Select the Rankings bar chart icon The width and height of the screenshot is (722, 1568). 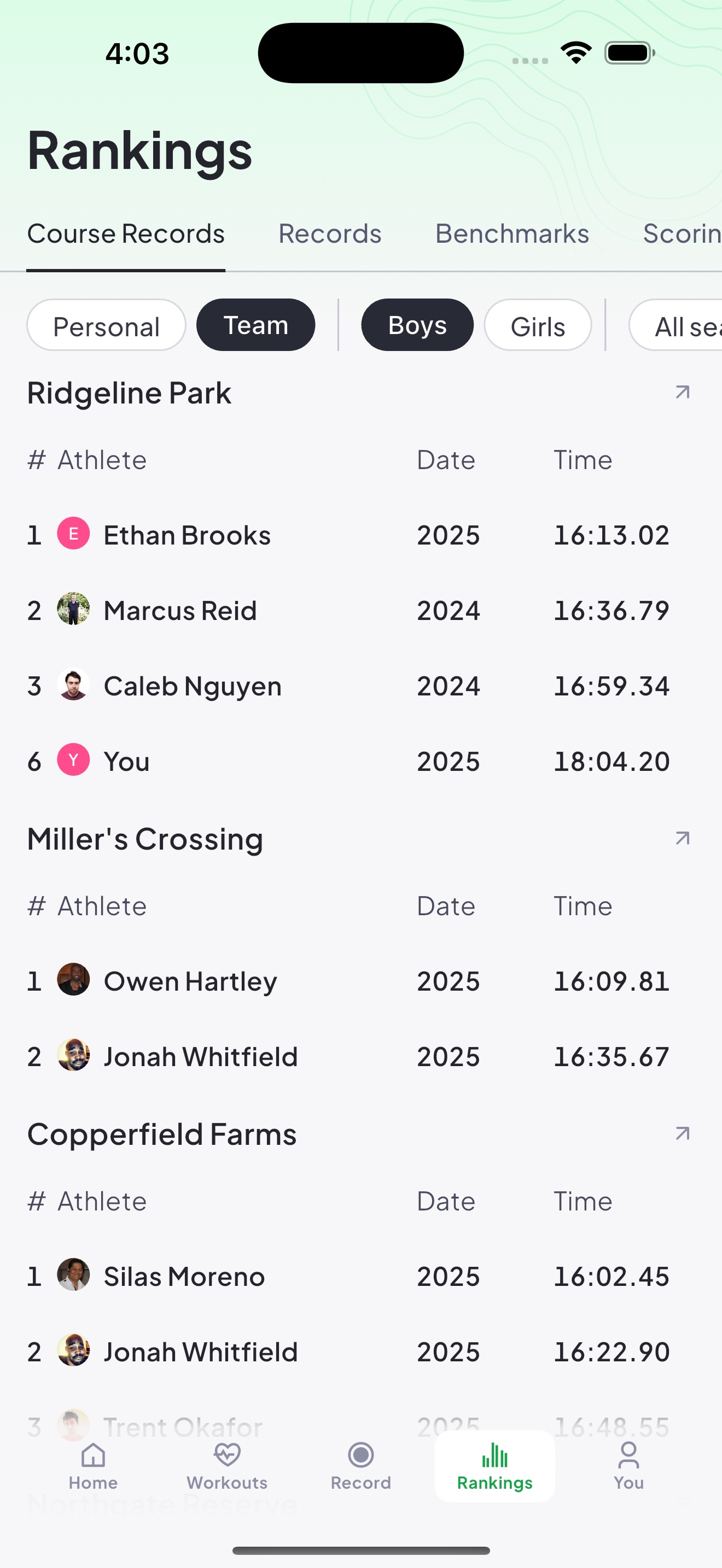coord(494,1455)
